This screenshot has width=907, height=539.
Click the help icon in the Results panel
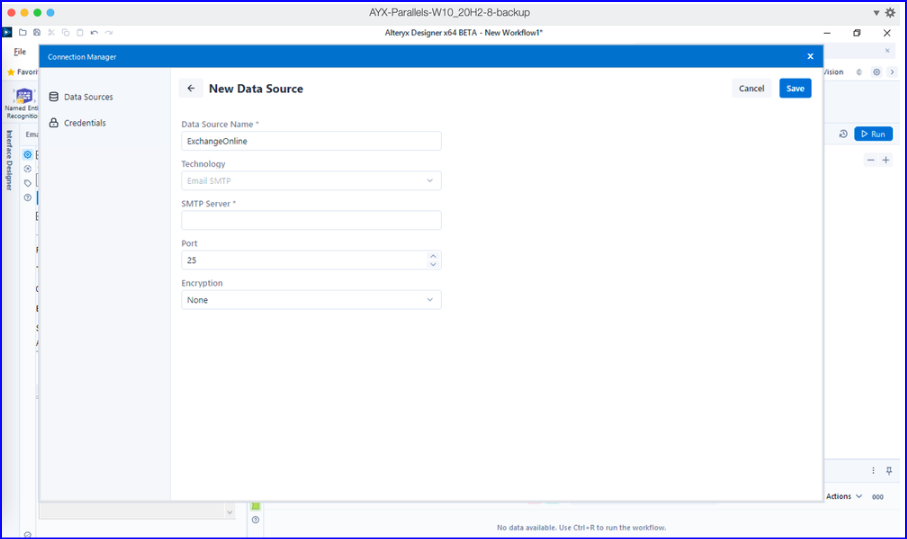pyautogui.click(x=255, y=520)
